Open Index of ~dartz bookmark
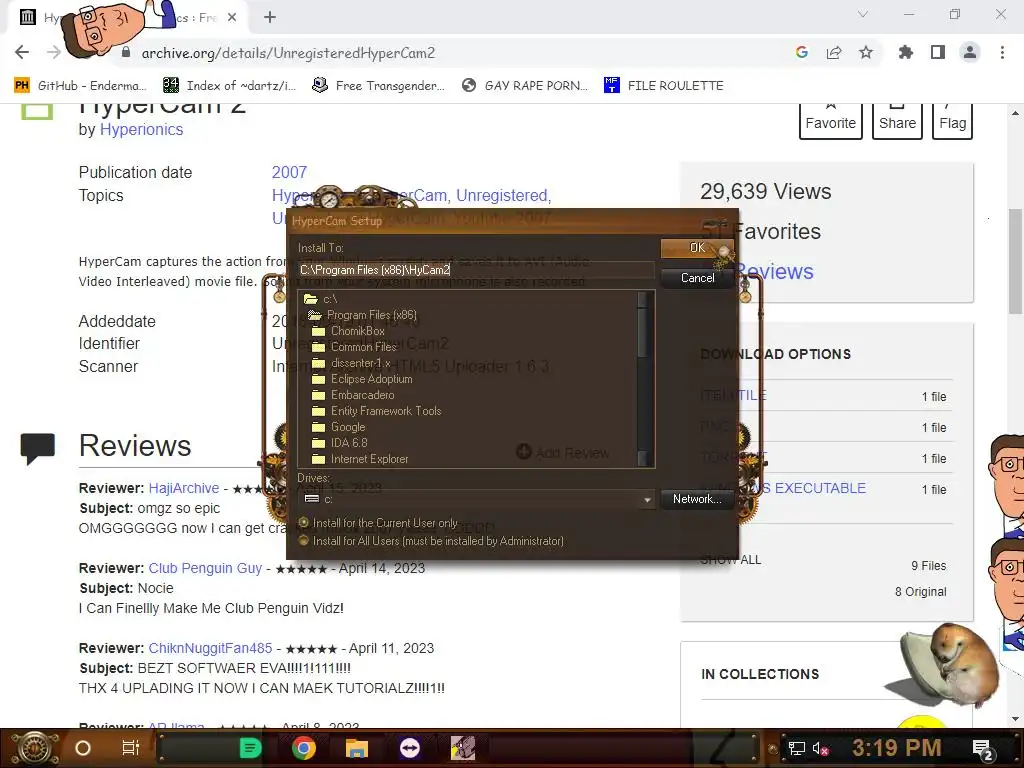Screen dimensions: 1024x768 pos(229,86)
